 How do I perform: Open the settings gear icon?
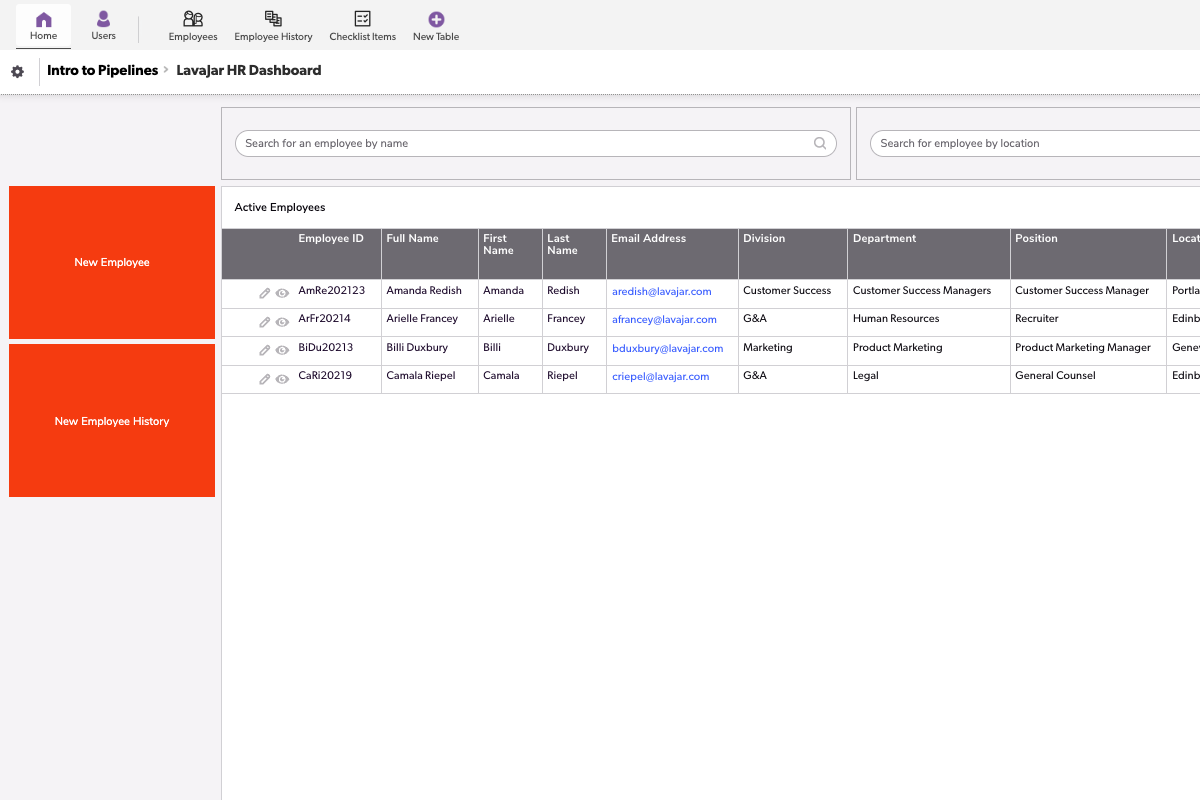tap(17, 72)
